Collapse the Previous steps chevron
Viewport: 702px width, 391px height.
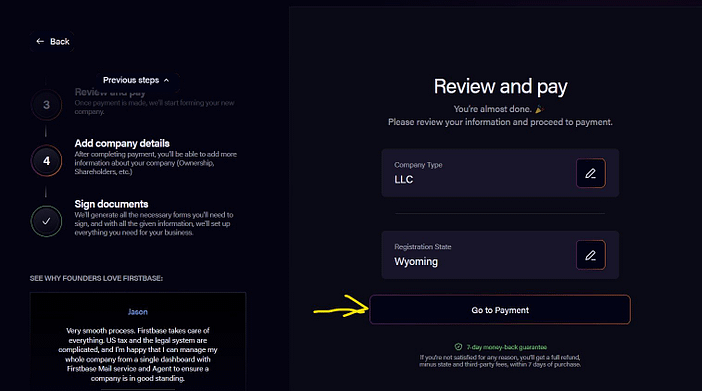point(167,80)
